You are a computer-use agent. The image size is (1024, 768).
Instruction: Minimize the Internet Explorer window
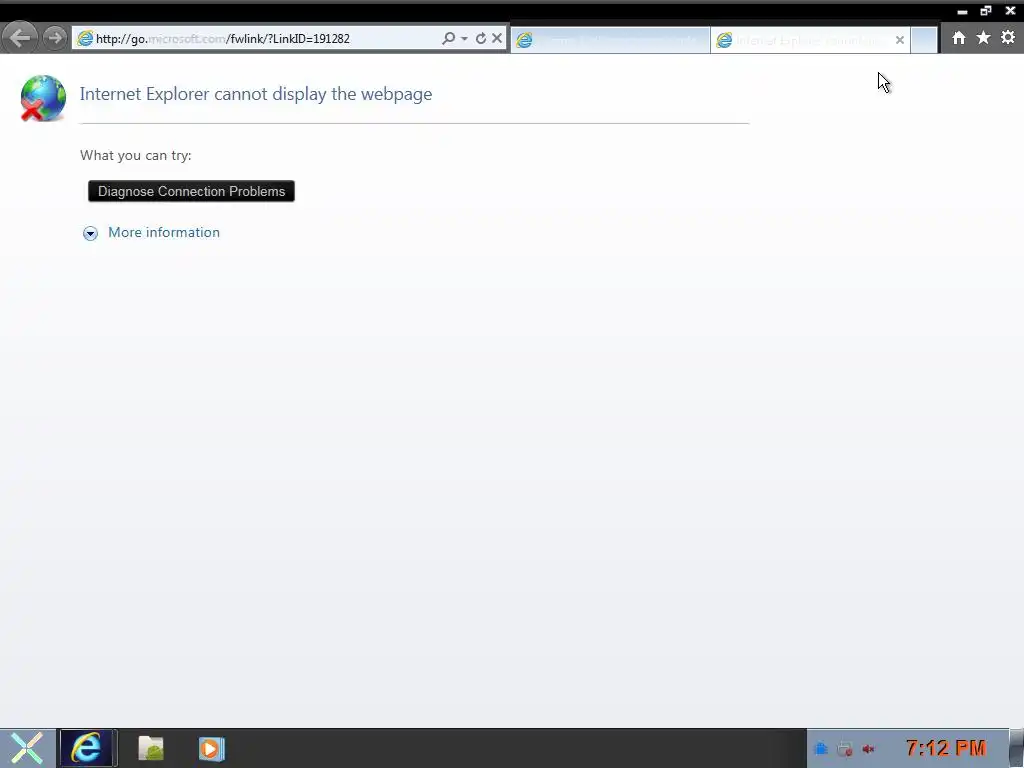[x=962, y=11]
